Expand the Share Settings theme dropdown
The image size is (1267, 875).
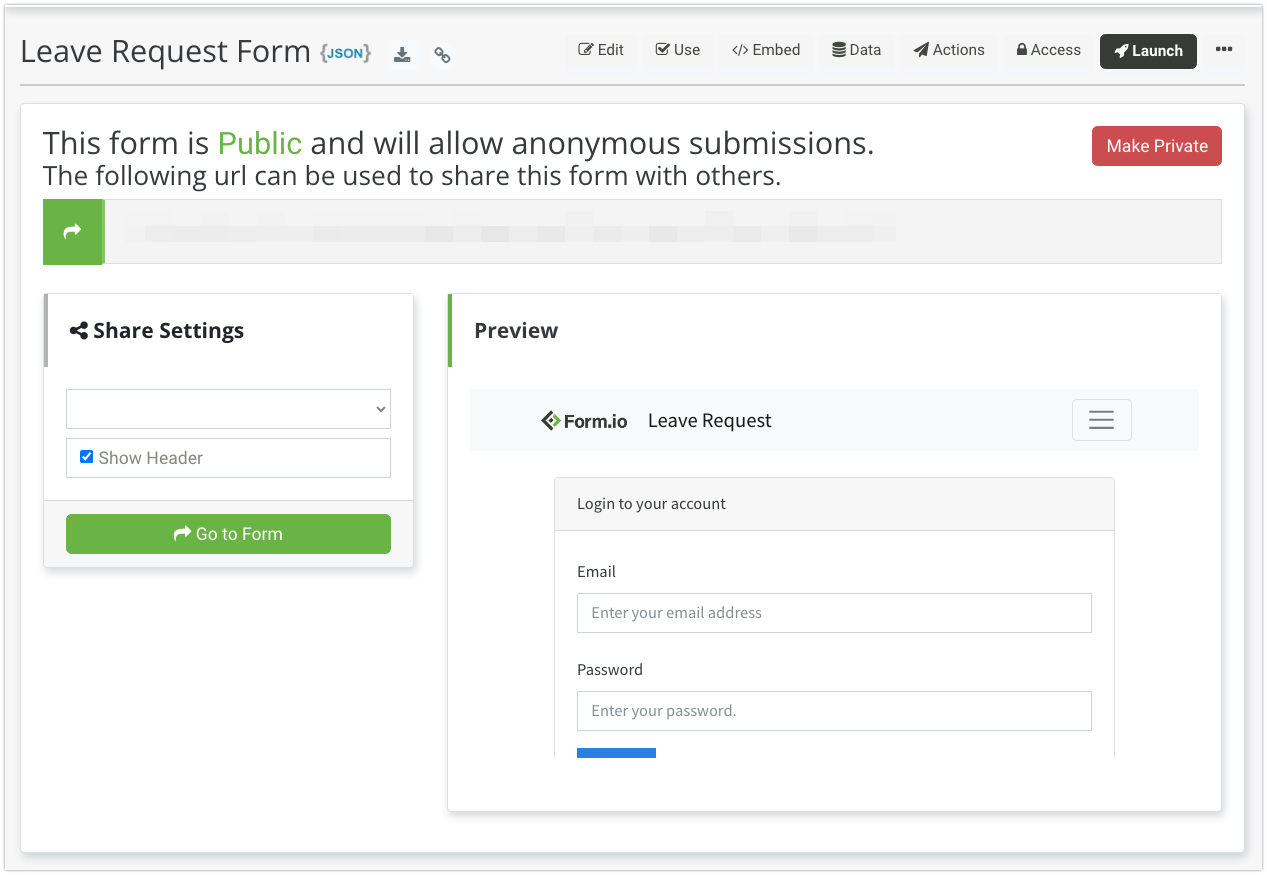228,409
